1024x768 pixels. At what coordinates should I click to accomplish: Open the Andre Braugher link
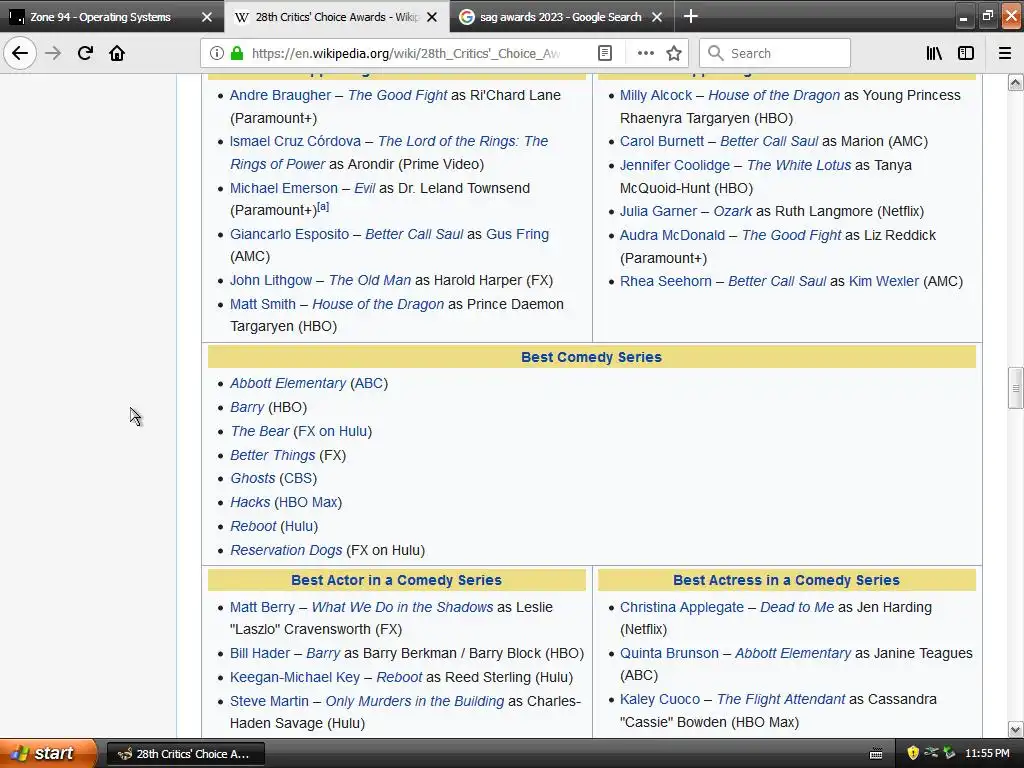(280, 95)
